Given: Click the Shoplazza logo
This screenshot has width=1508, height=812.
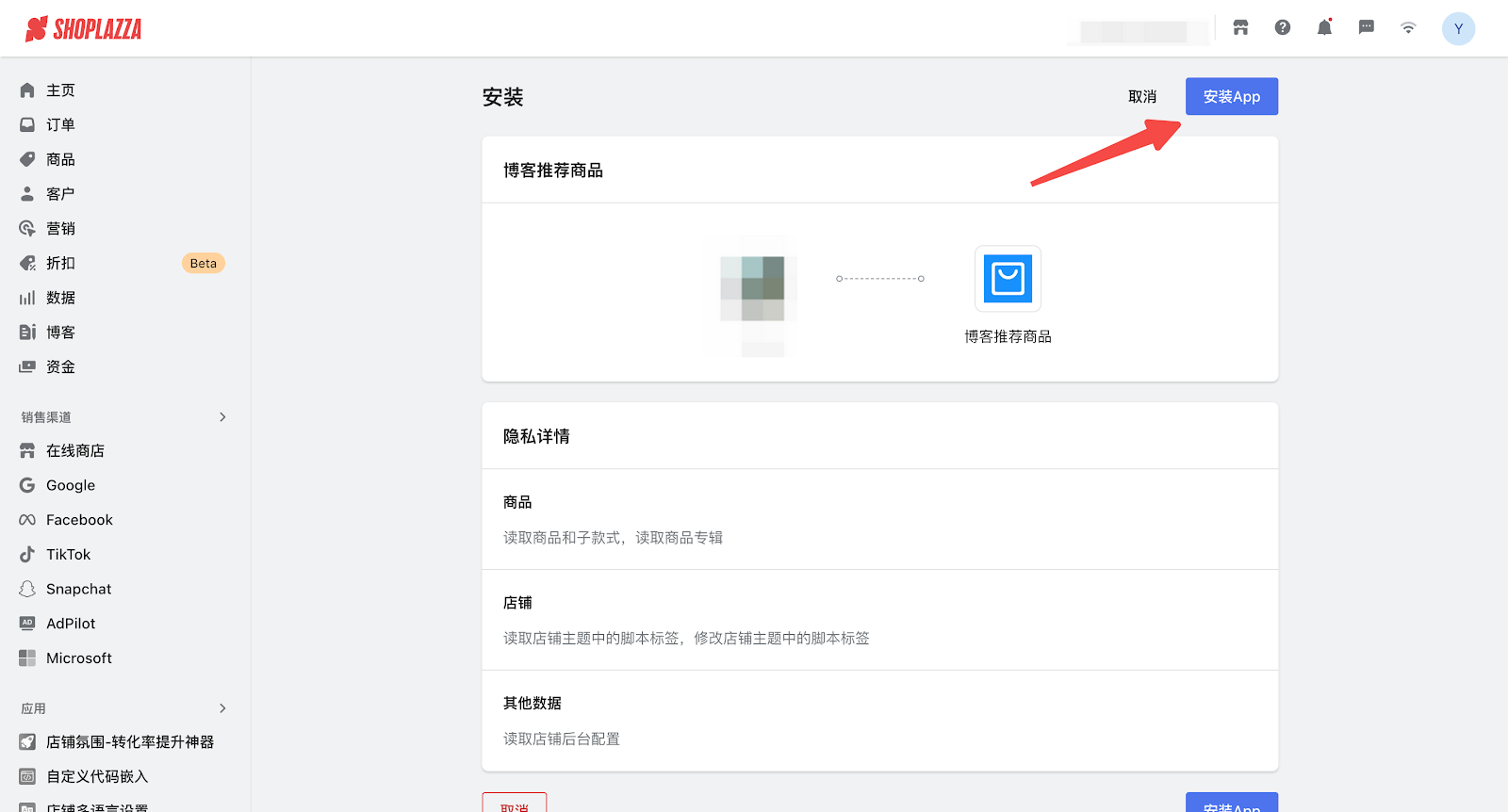Looking at the screenshot, I should click(84, 29).
